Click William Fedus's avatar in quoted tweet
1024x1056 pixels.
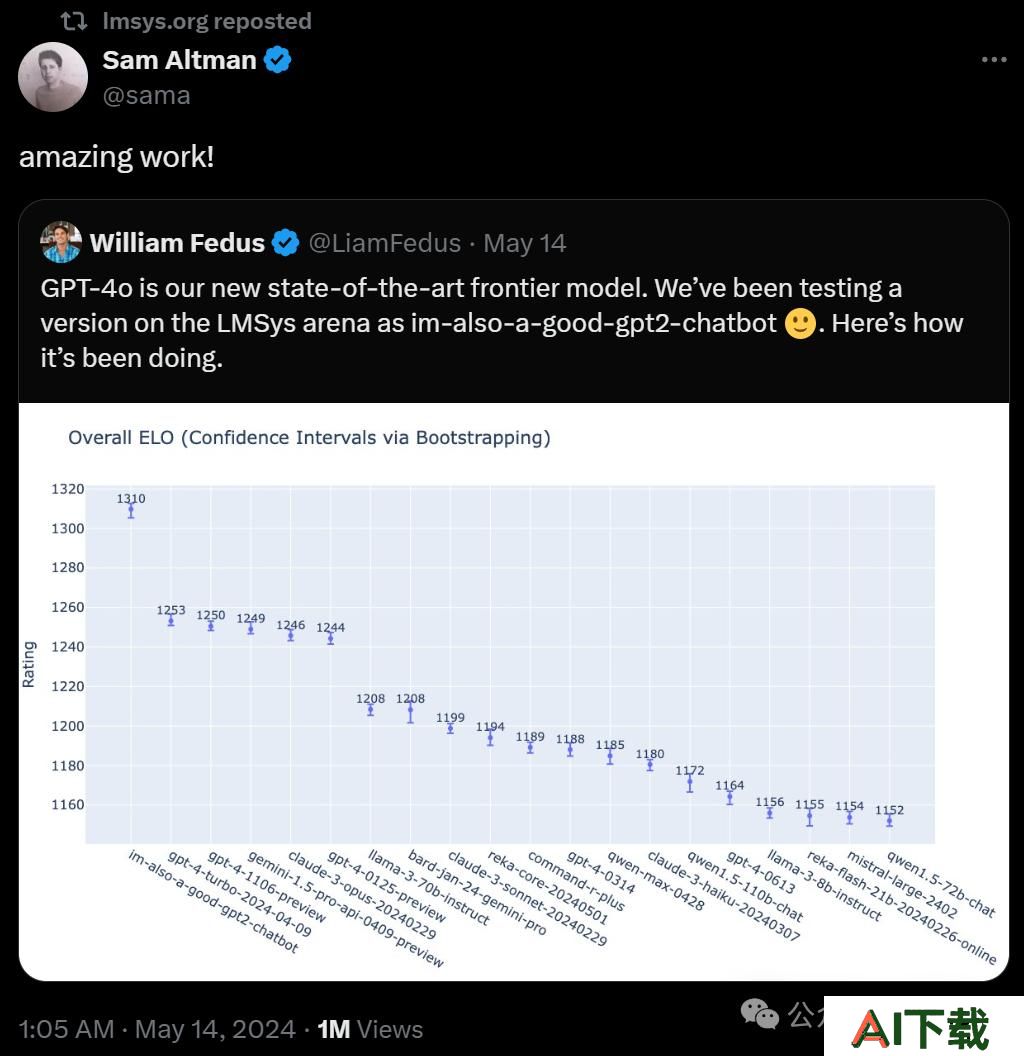[61, 242]
